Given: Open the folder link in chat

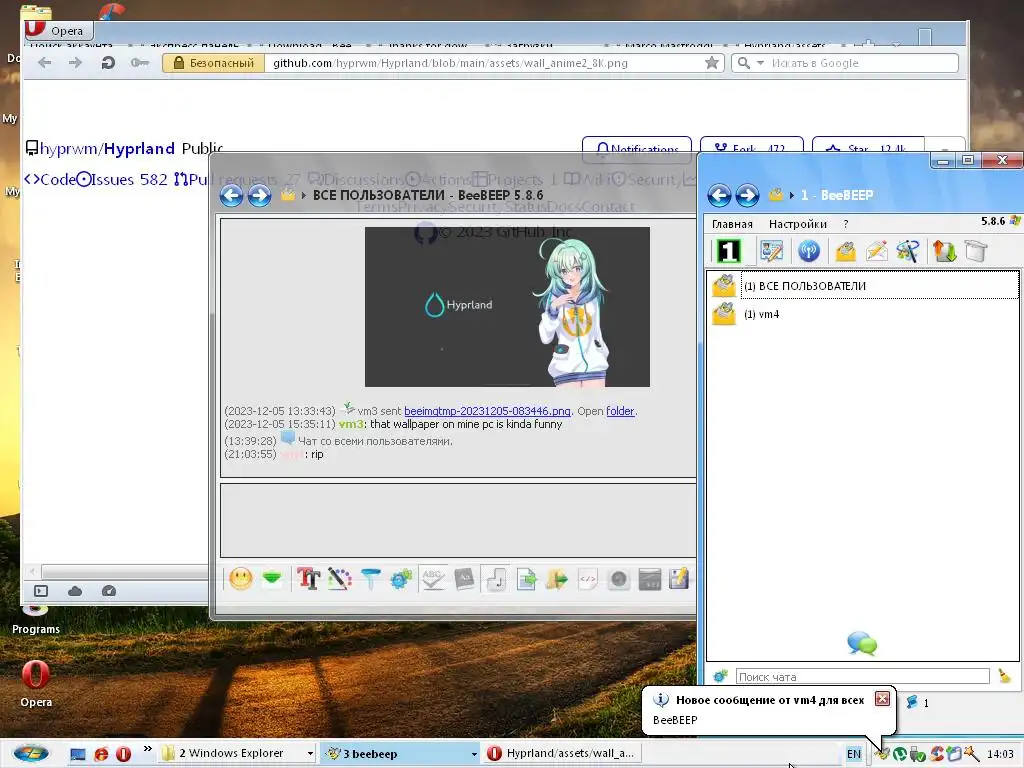Looking at the screenshot, I should (x=620, y=411).
